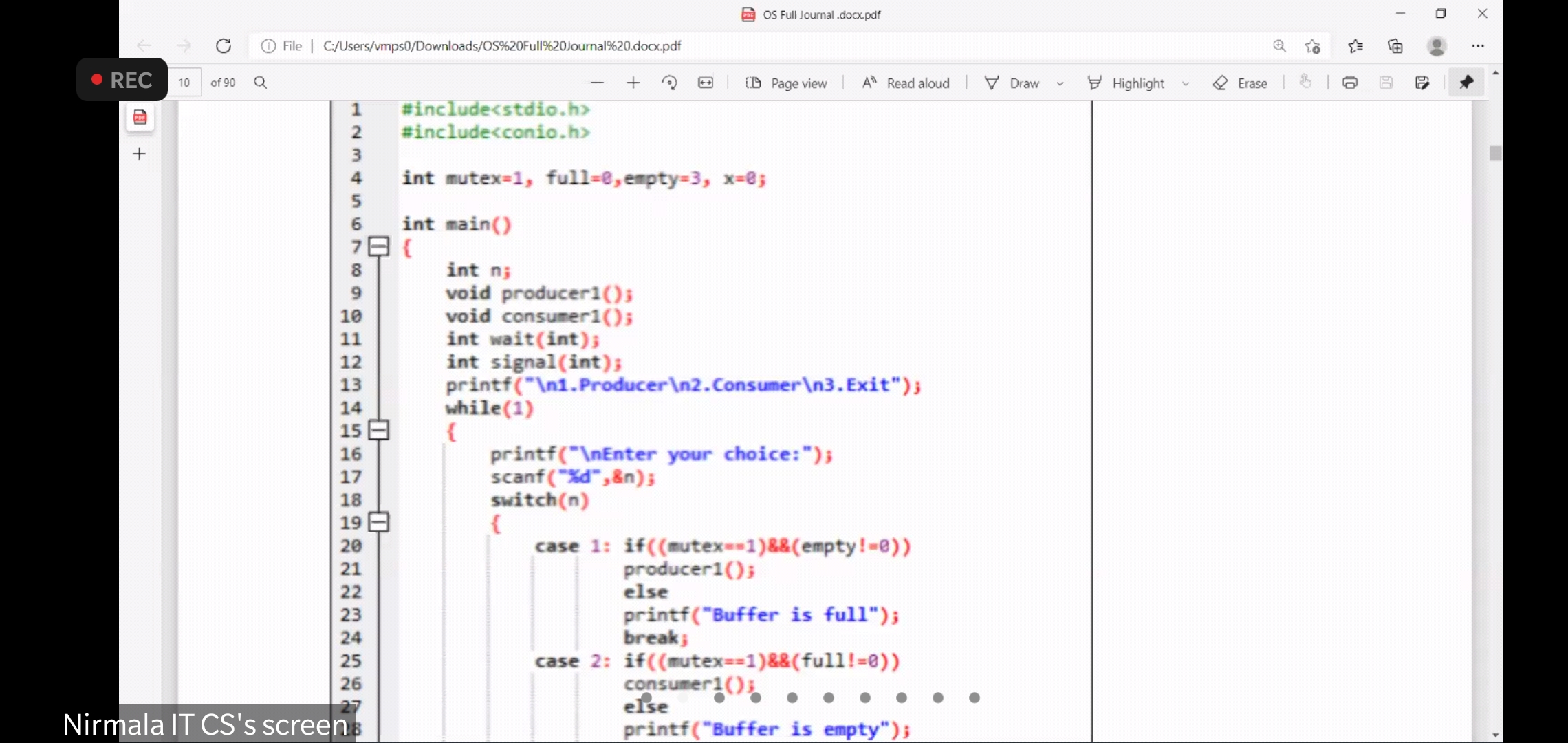
Task: Click the zoom out minus icon
Action: pyautogui.click(x=597, y=83)
